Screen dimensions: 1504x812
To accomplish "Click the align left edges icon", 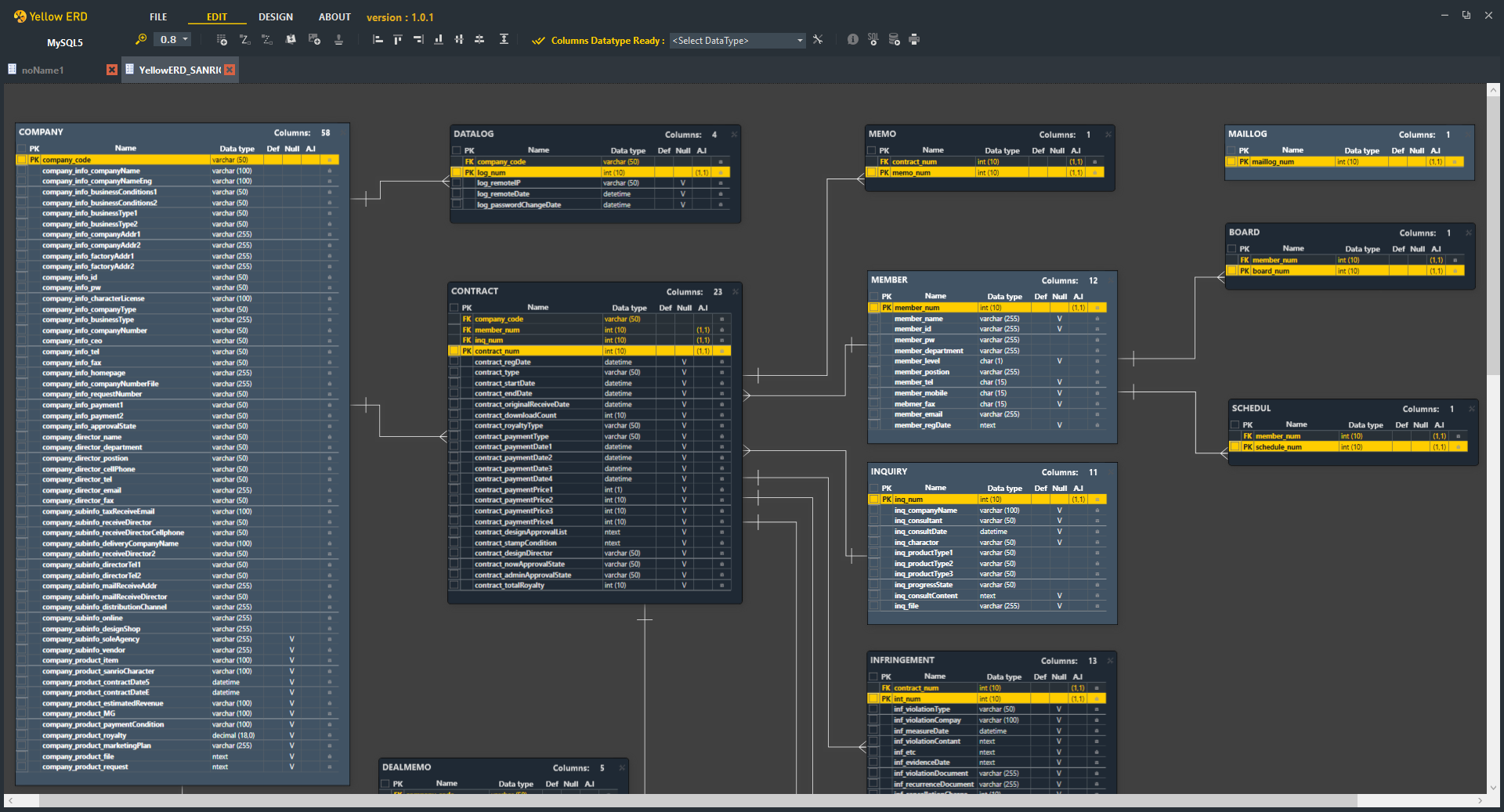I will (x=378, y=39).
